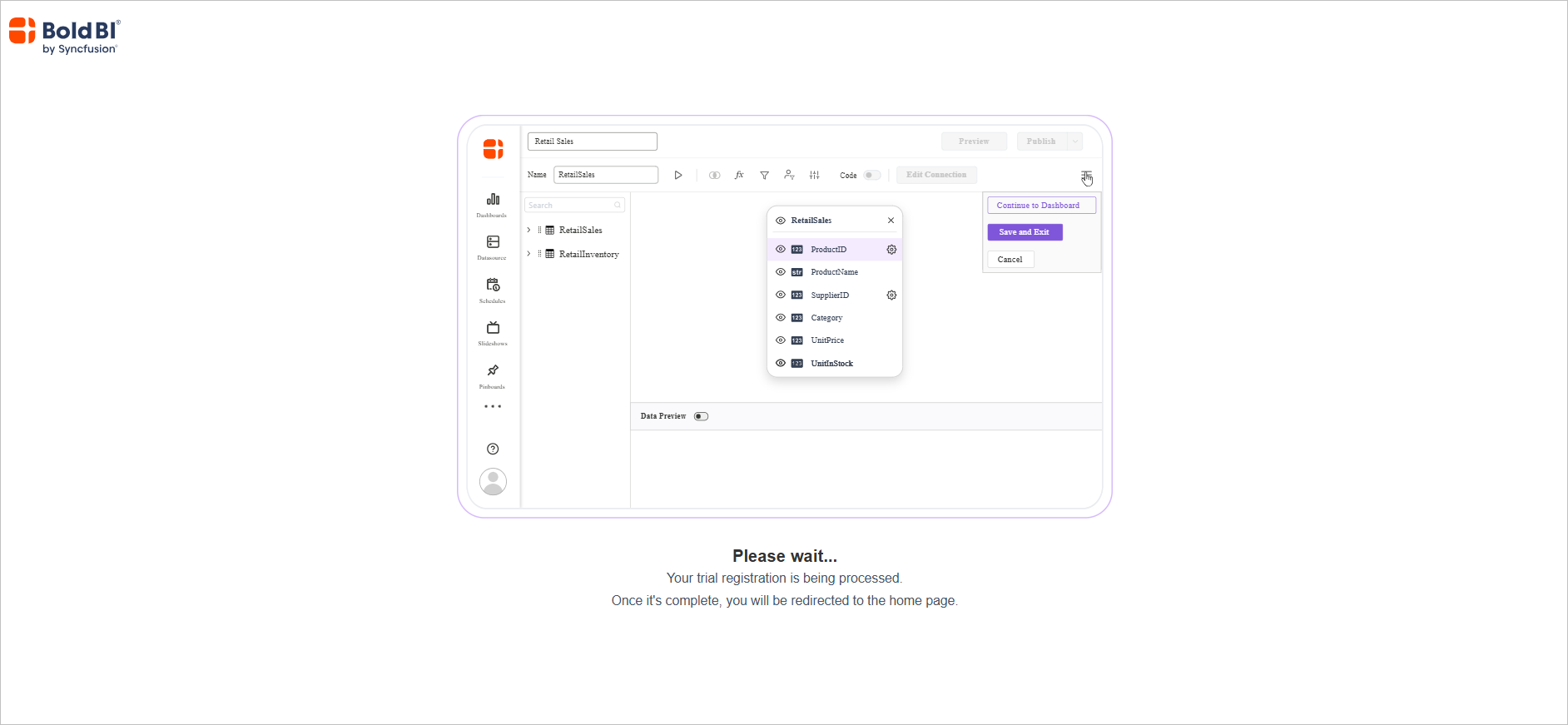Toggle visibility eye for UnitPrice
Image resolution: width=1568 pixels, height=725 pixels.
point(781,340)
